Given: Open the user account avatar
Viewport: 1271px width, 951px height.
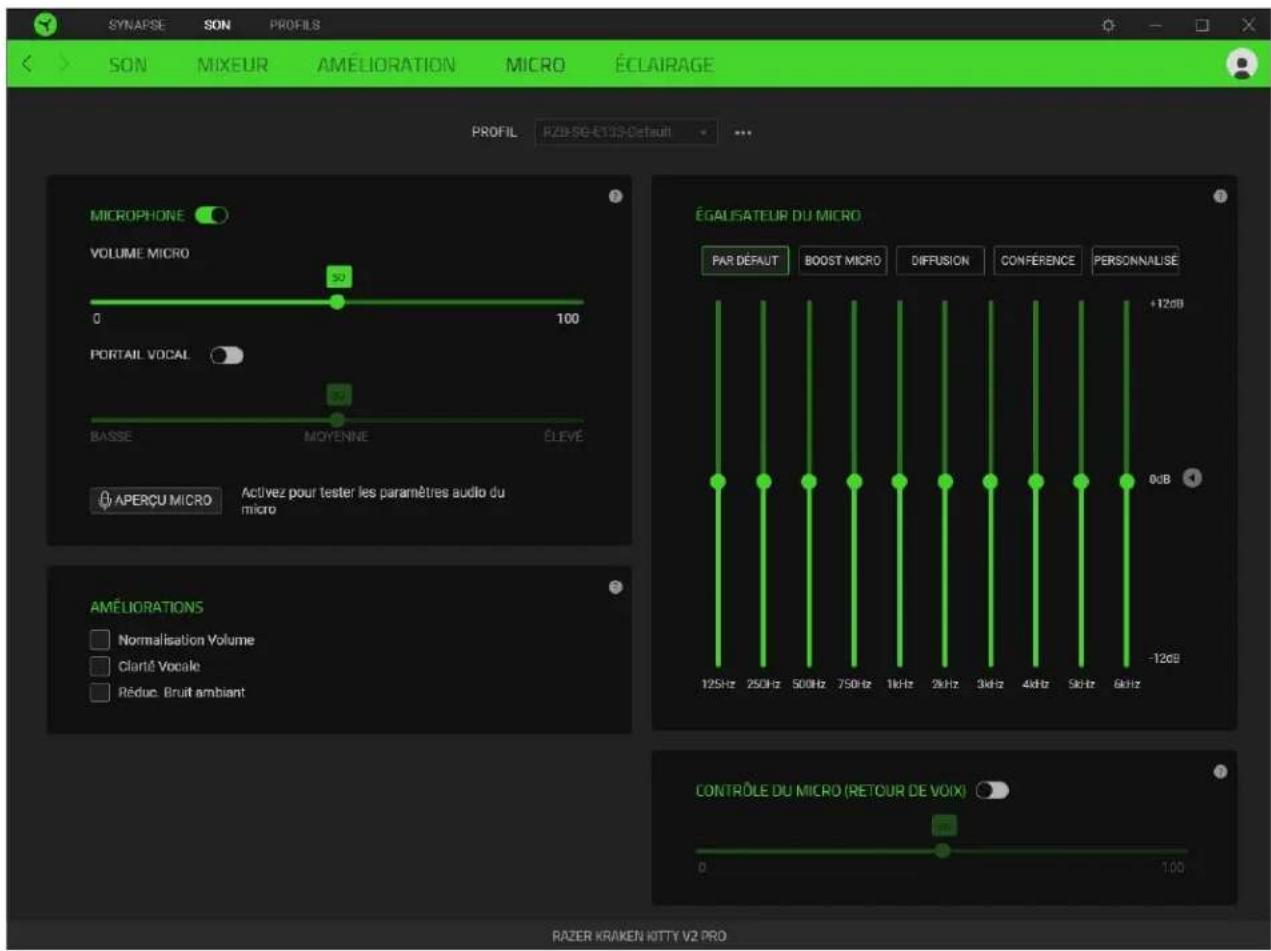Looking at the screenshot, I should [1242, 64].
